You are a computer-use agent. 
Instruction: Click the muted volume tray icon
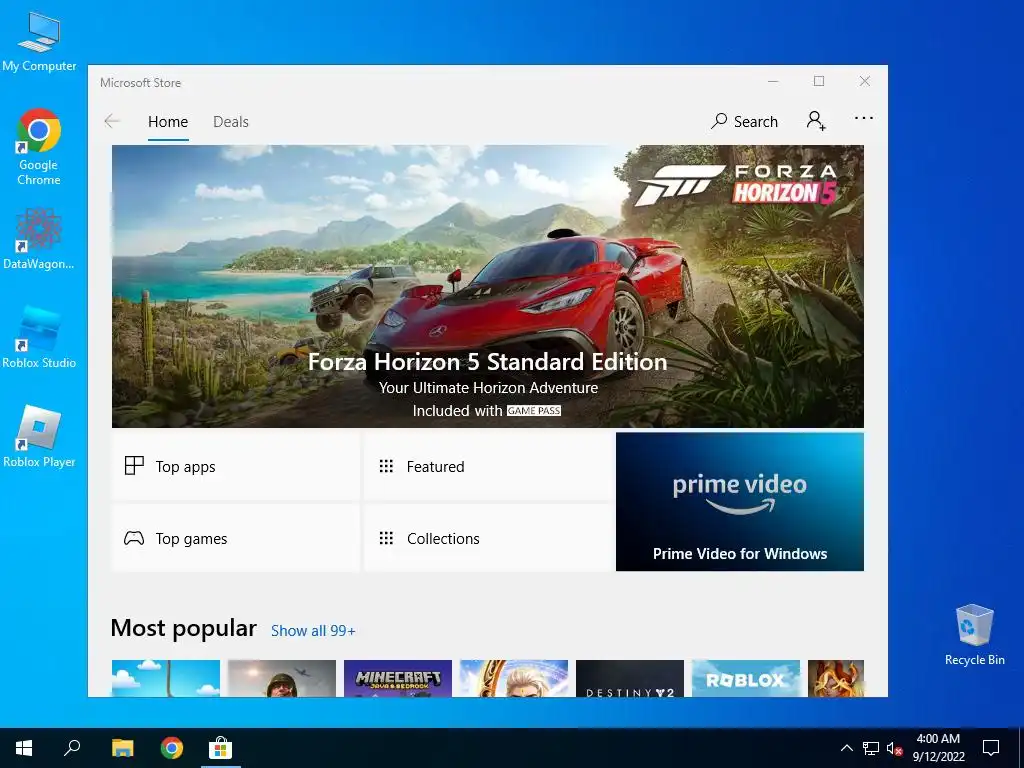point(894,748)
